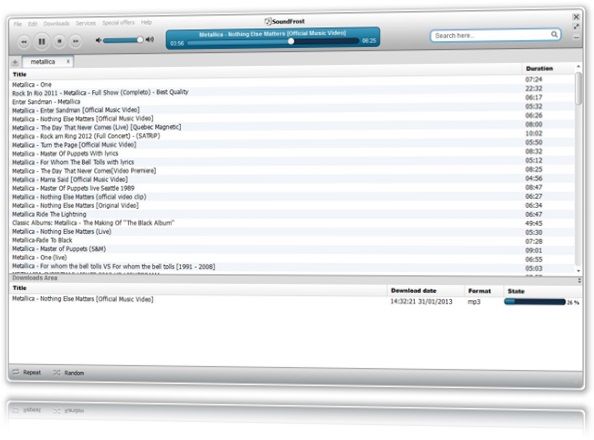Click the stop playback button
Screen dimensions: 594x440
59,41
